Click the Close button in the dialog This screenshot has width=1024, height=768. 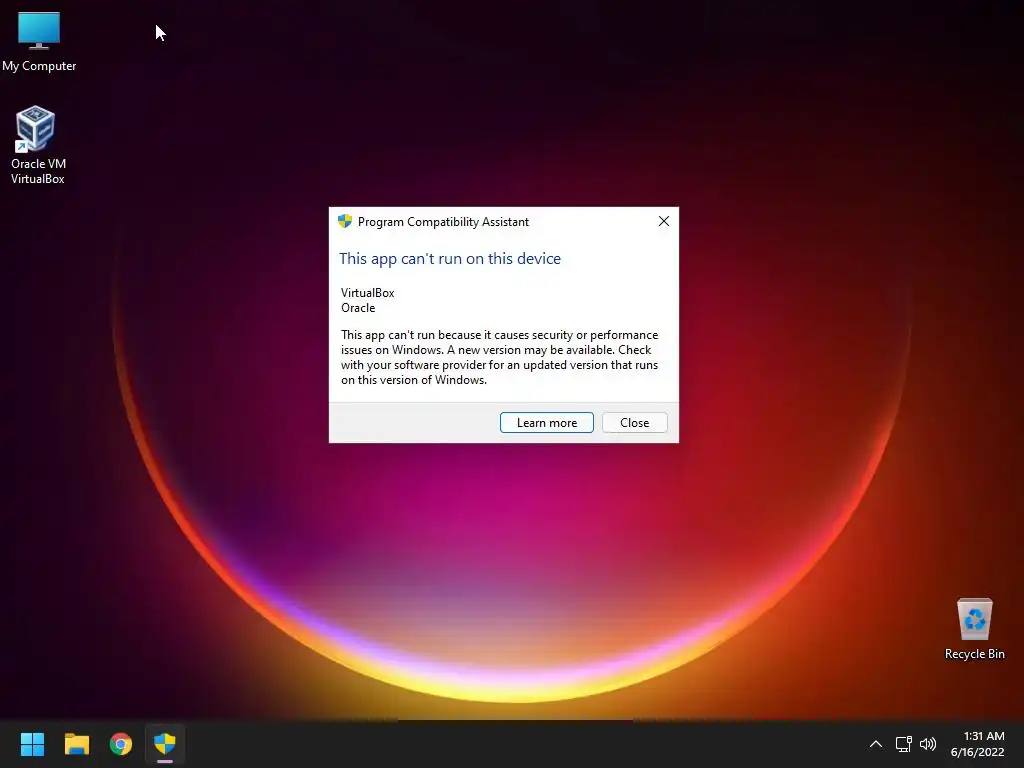[634, 423]
